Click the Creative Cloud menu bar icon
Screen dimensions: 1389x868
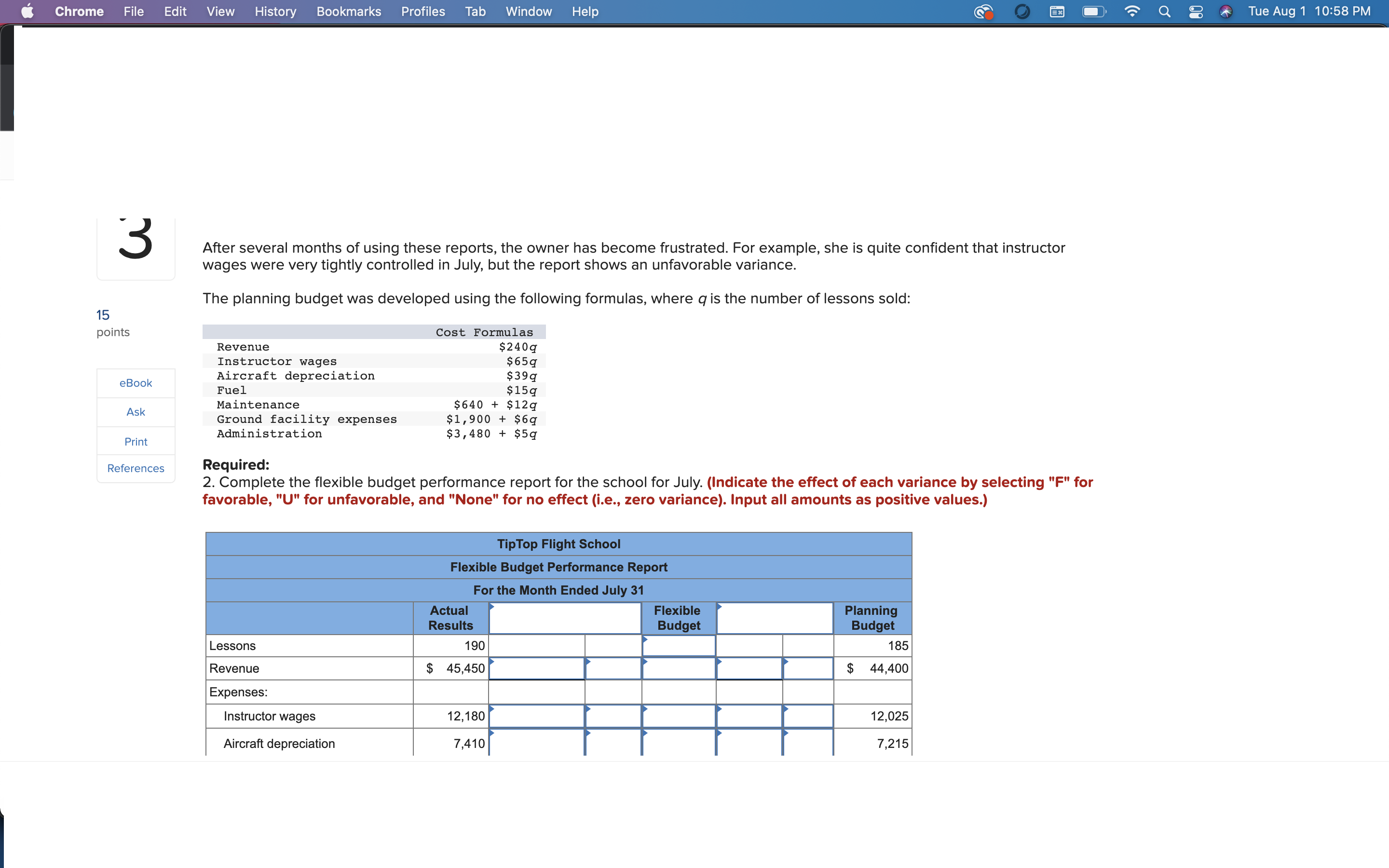pyautogui.click(x=984, y=12)
